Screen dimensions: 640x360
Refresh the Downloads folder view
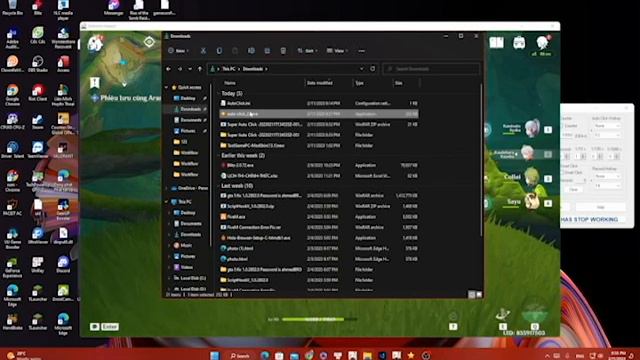pos(372,69)
